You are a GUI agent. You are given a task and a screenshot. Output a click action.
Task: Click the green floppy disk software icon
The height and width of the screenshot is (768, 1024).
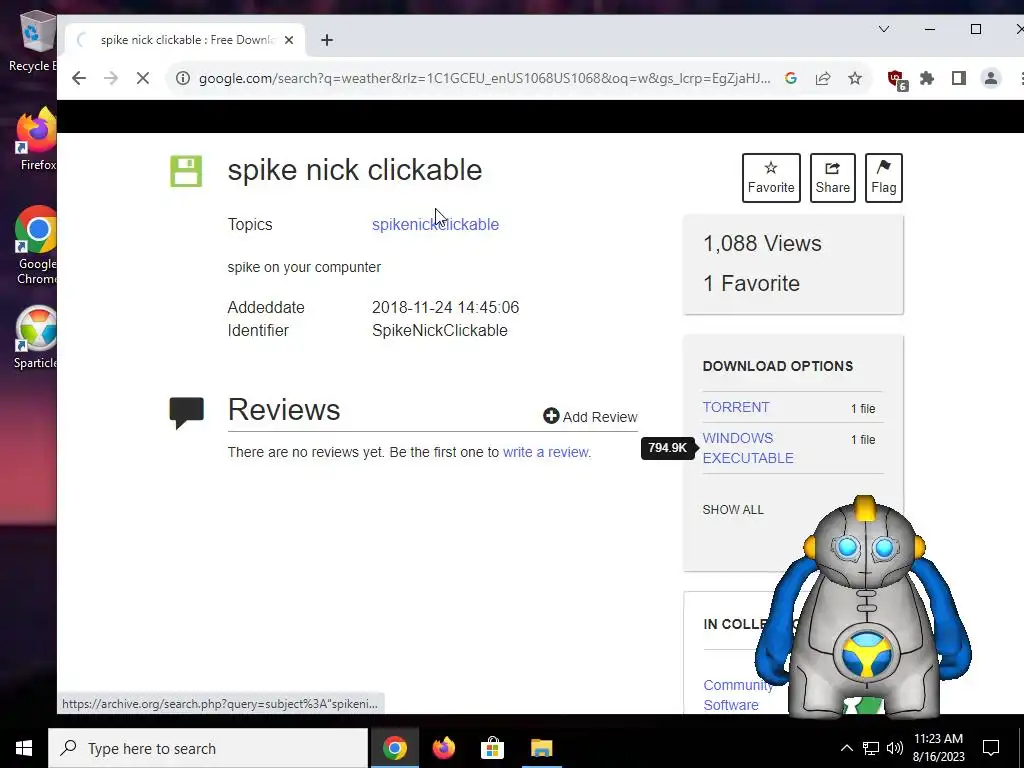(x=186, y=171)
